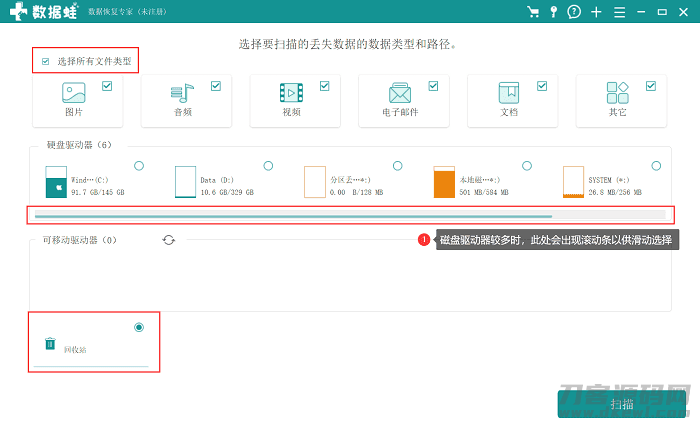
Task: Select the 本地磁盘 501 MB radio button
Action: click(527, 166)
